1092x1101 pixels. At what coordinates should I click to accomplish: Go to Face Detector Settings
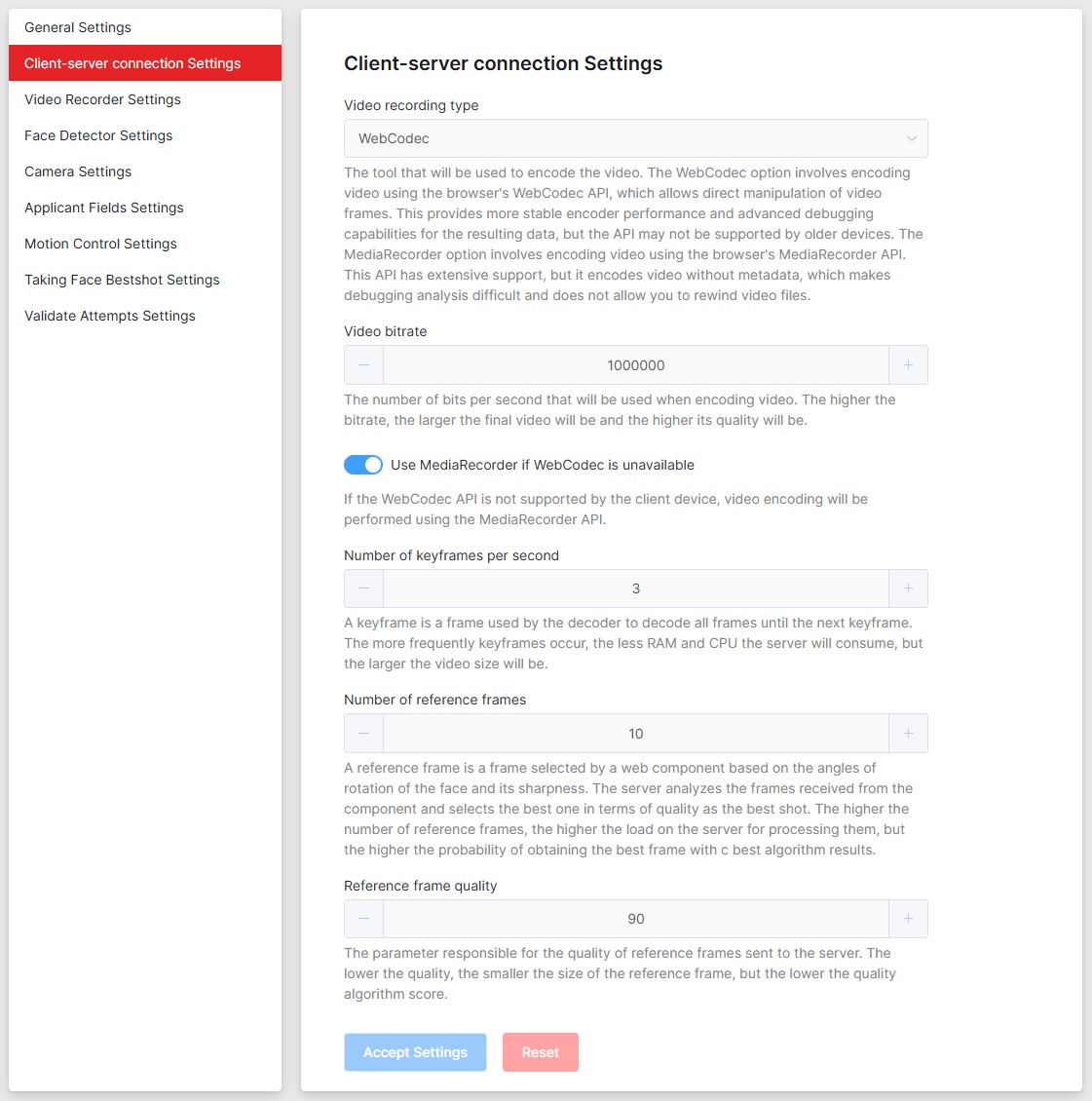click(x=98, y=135)
